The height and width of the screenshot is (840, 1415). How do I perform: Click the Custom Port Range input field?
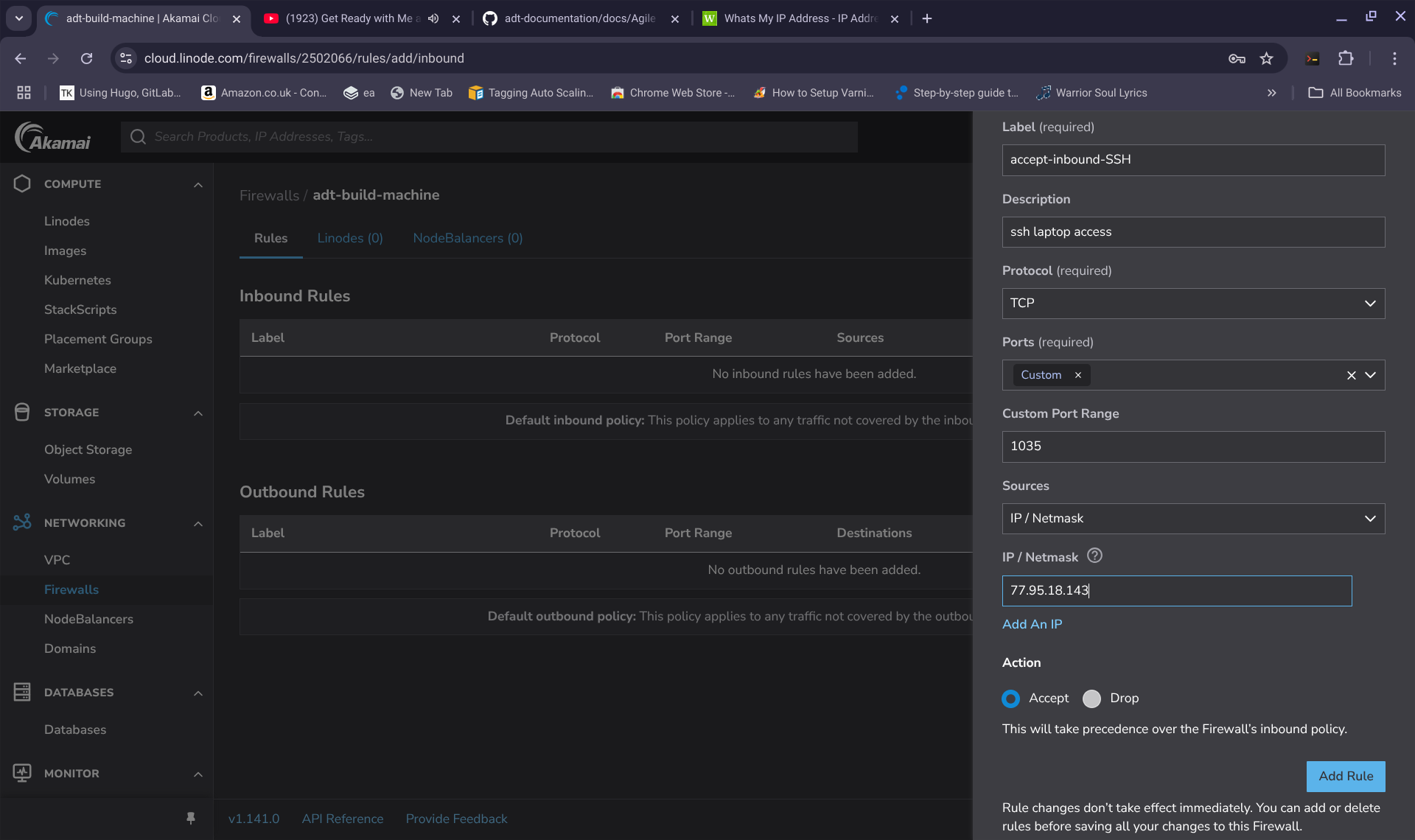point(1193,447)
